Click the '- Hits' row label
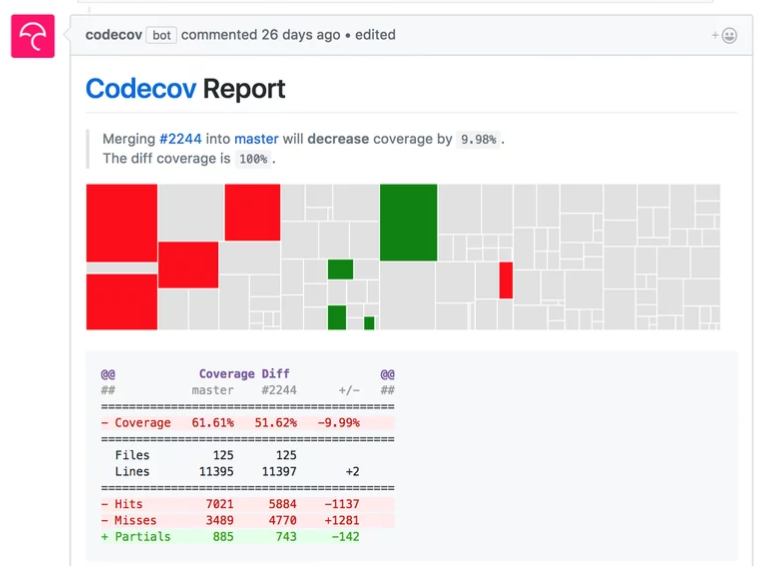The width and height of the screenshot is (772, 584). coord(122,504)
